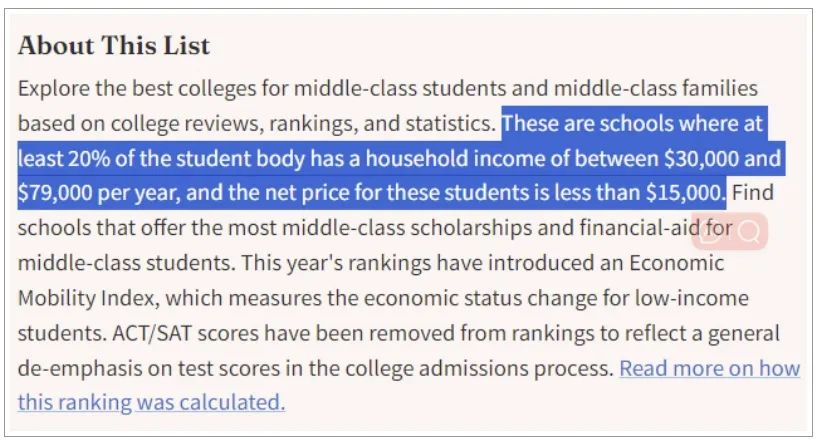Click the magnifier search icon in the floating popup
Screen dimensions: 820x447
(749, 232)
